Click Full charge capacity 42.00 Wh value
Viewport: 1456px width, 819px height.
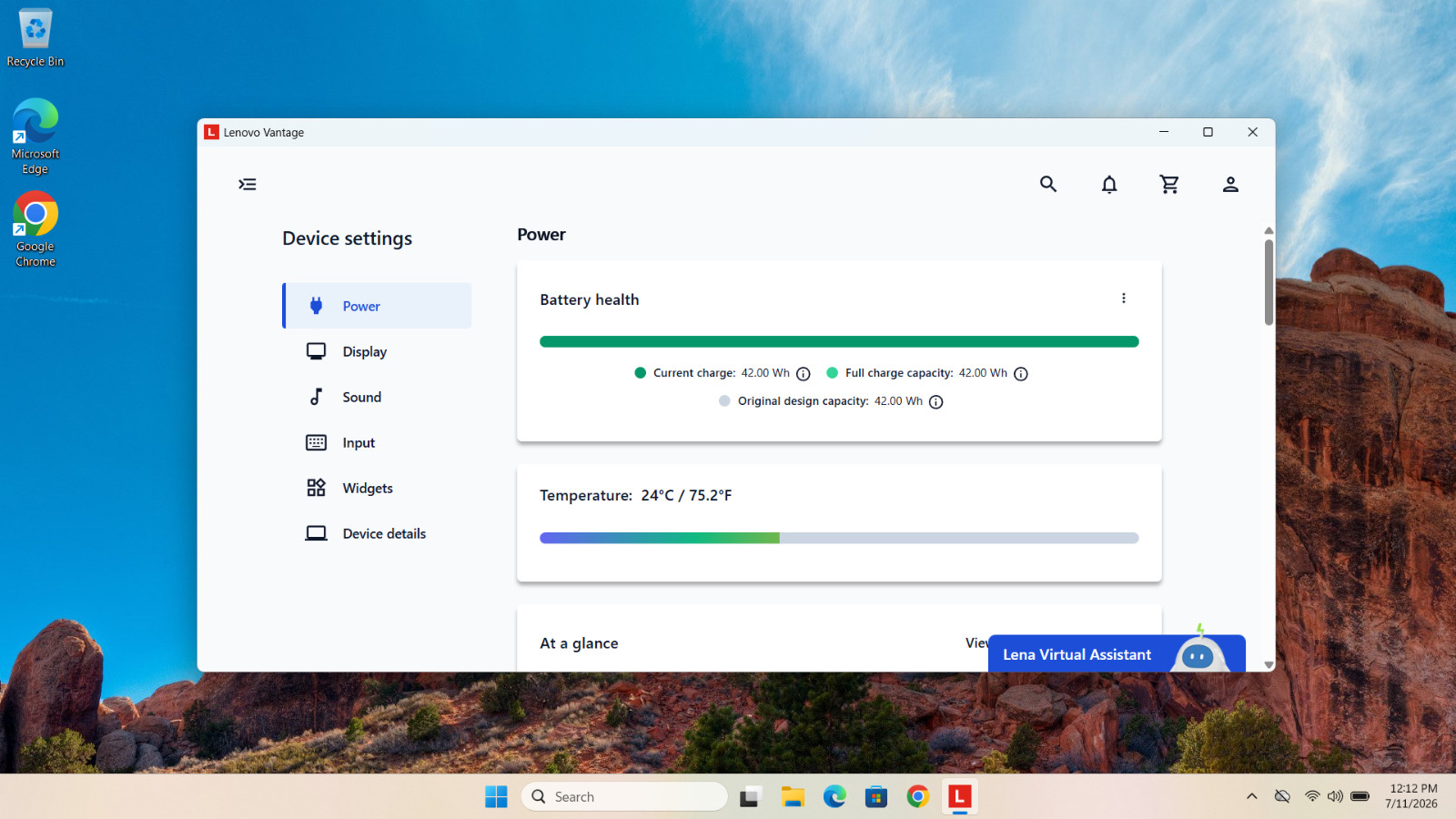coord(983,373)
